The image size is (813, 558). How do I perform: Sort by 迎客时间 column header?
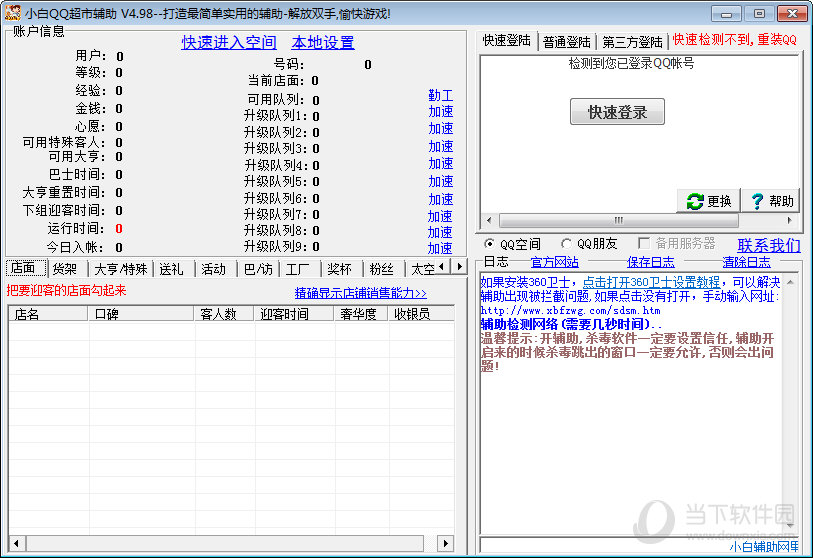(294, 313)
